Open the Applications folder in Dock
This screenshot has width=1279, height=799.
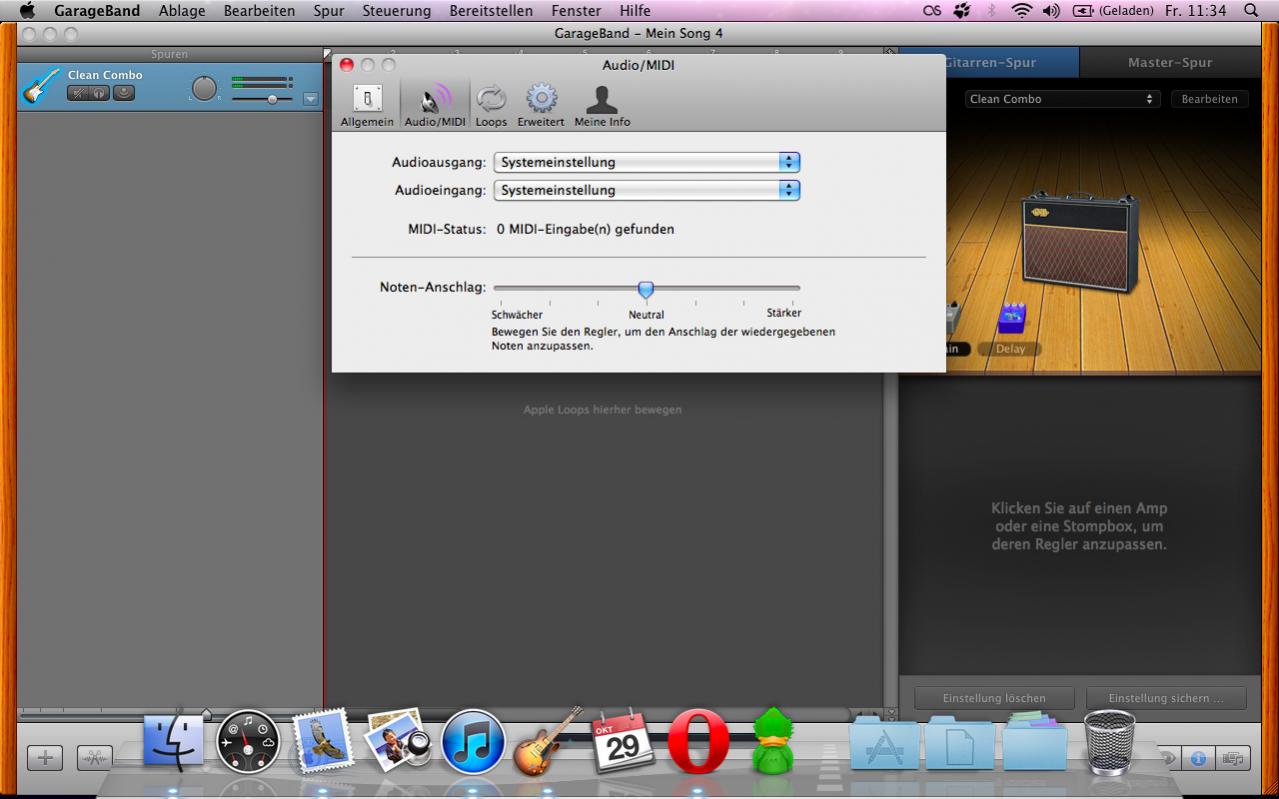click(884, 743)
